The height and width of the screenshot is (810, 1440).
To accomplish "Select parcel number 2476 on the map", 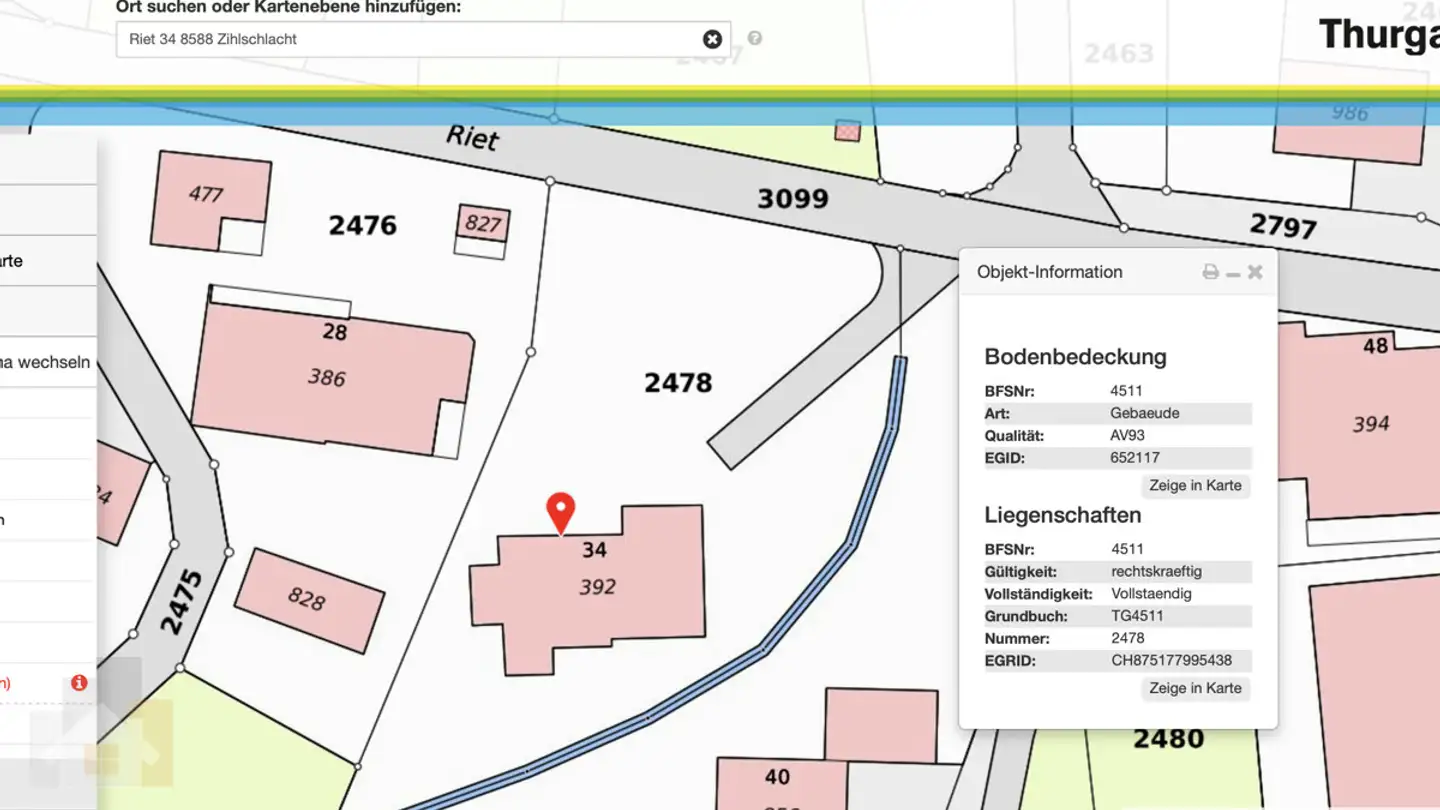I will point(362,225).
